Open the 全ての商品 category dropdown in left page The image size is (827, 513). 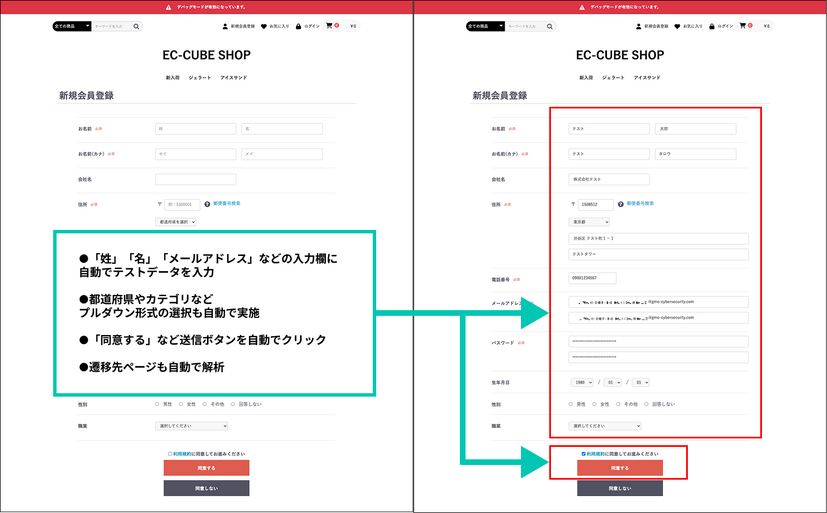click(71, 26)
